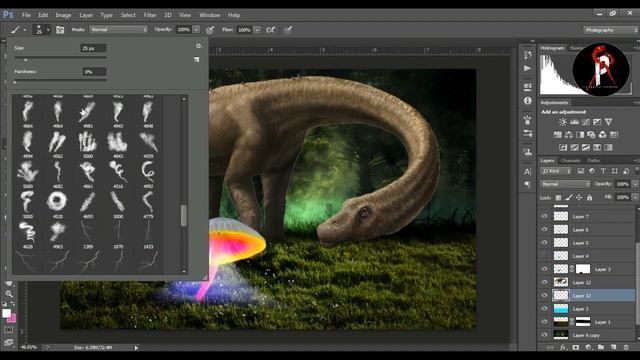This screenshot has height=360, width=640.
Task: Toggle lock all padlock in Layers panel
Action: 589,198
